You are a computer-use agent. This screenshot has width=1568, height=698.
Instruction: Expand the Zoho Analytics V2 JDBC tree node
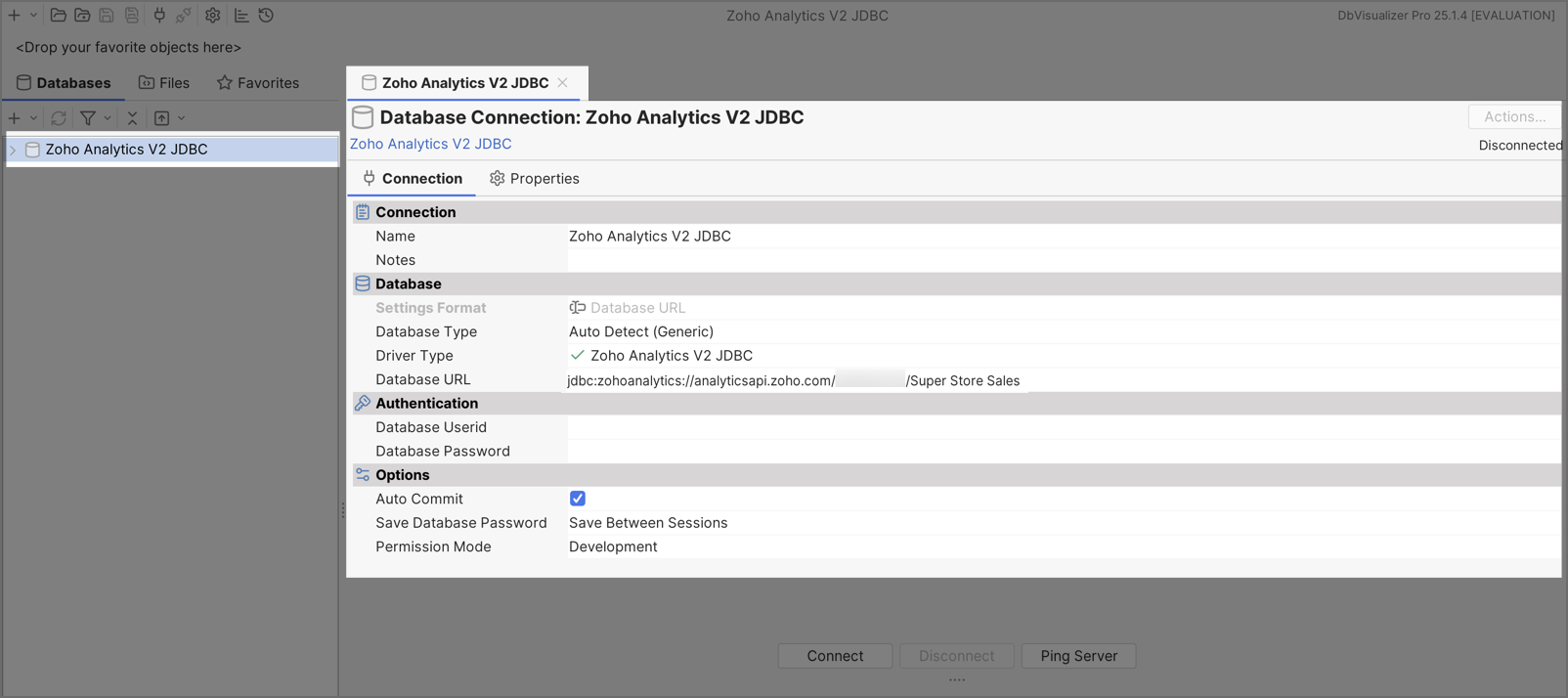tap(14, 150)
